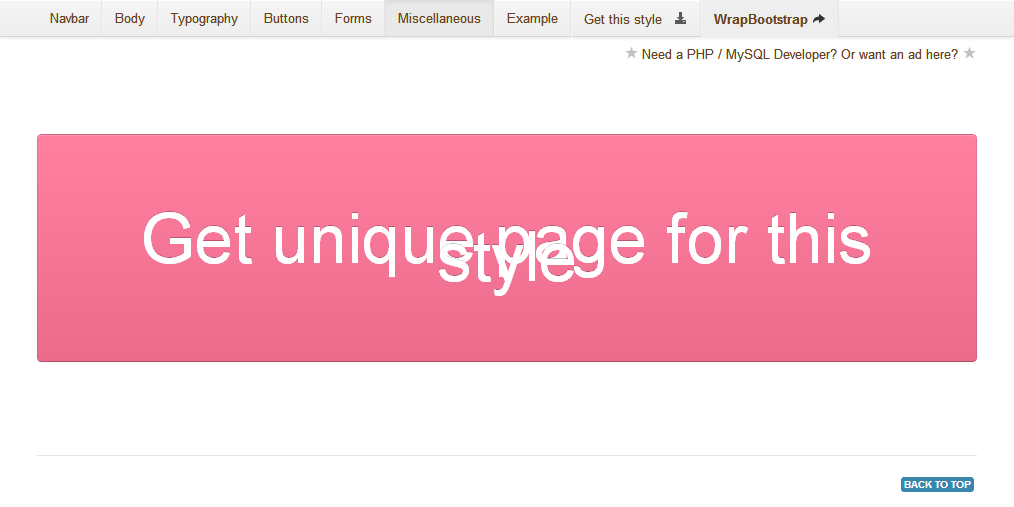Click the BACK TO TOP badge

[x=937, y=485]
